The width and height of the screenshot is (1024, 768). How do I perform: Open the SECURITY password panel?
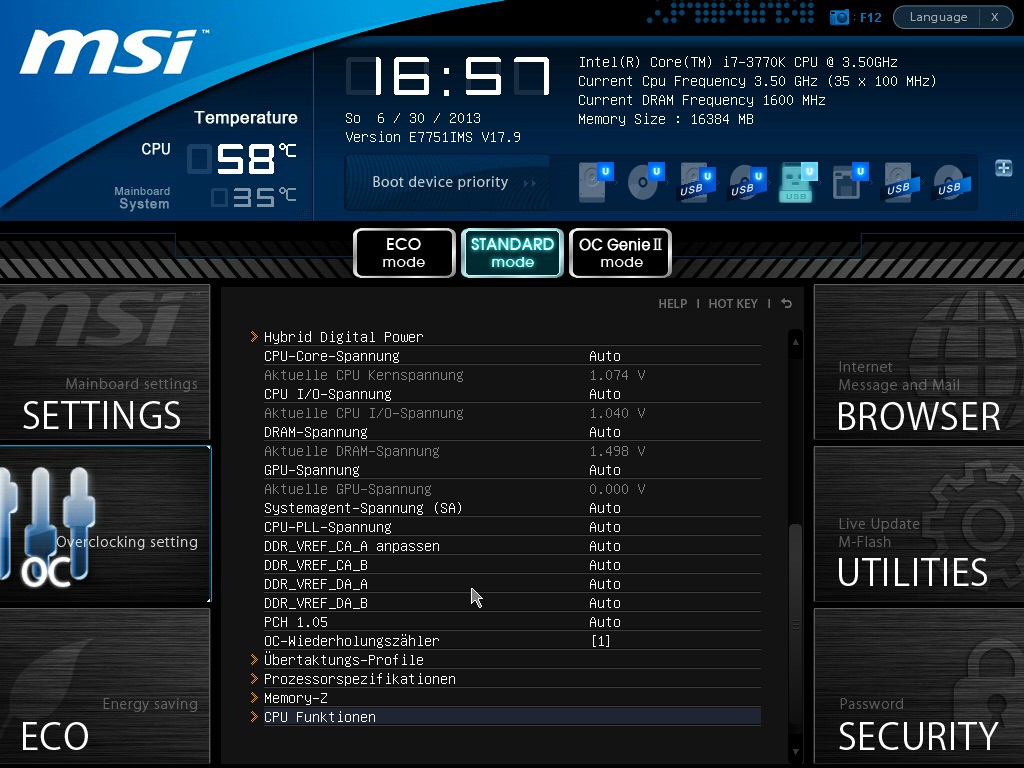click(x=919, y=686)
